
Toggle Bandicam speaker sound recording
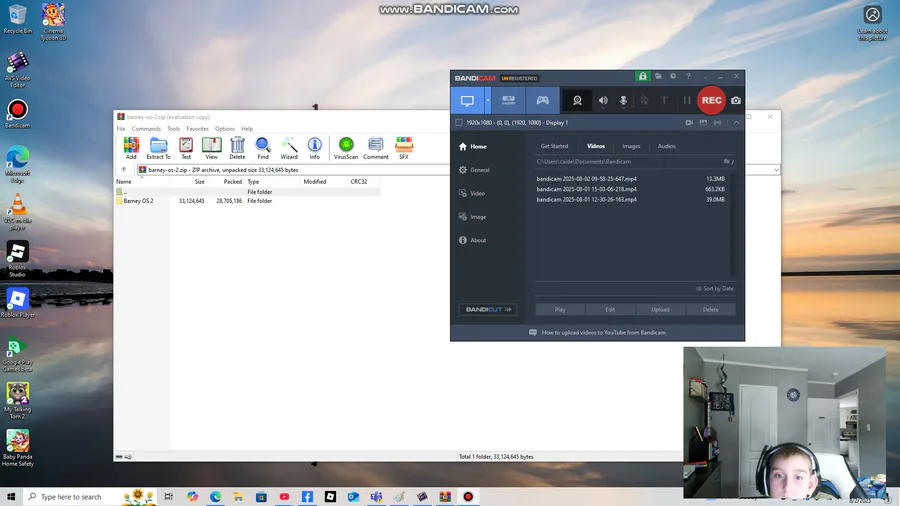pyautogui.click(x=603, y=100)
